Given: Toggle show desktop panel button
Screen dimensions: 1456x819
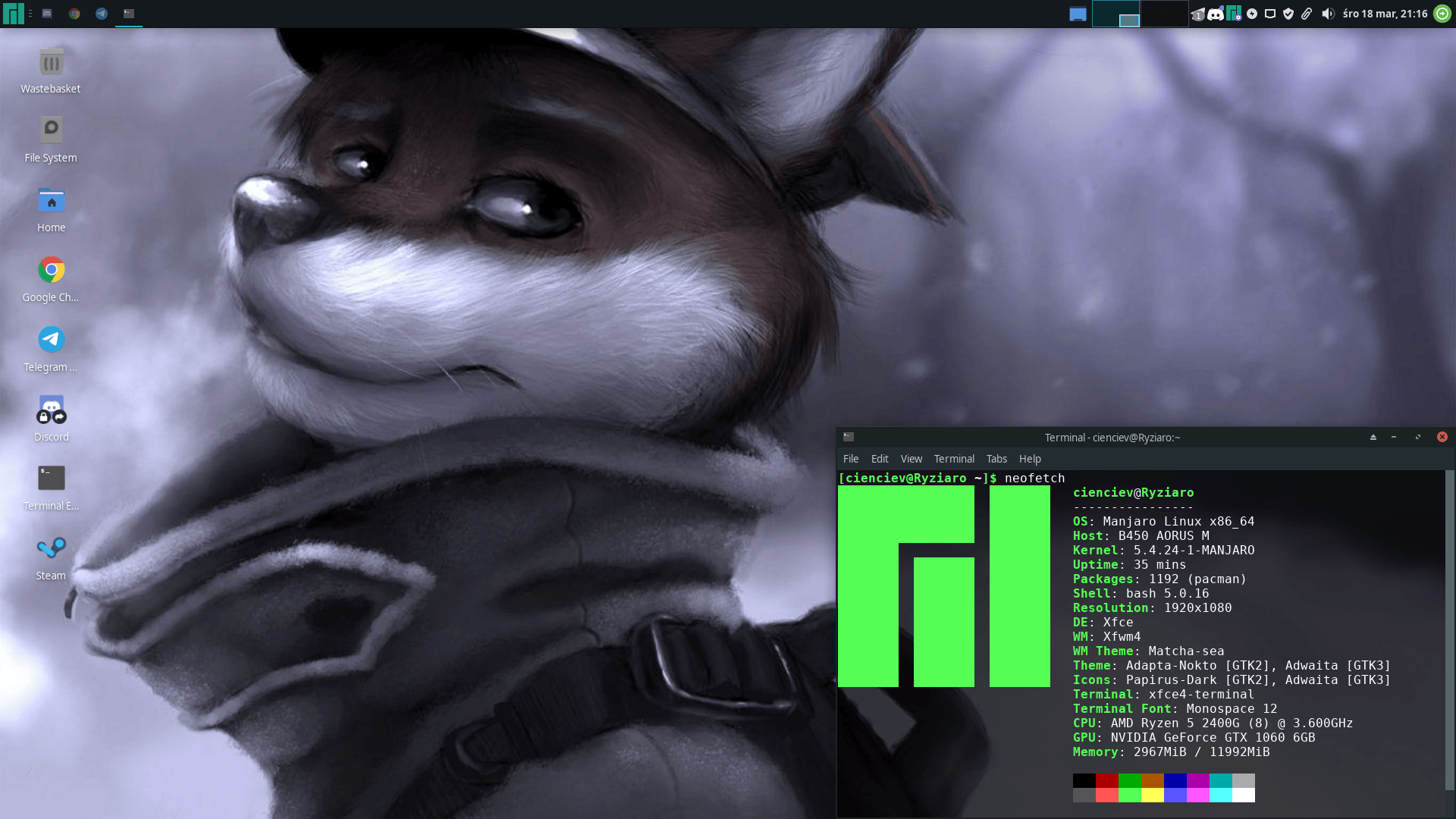Looking at the screenshot, I should tap(1078, 14).
